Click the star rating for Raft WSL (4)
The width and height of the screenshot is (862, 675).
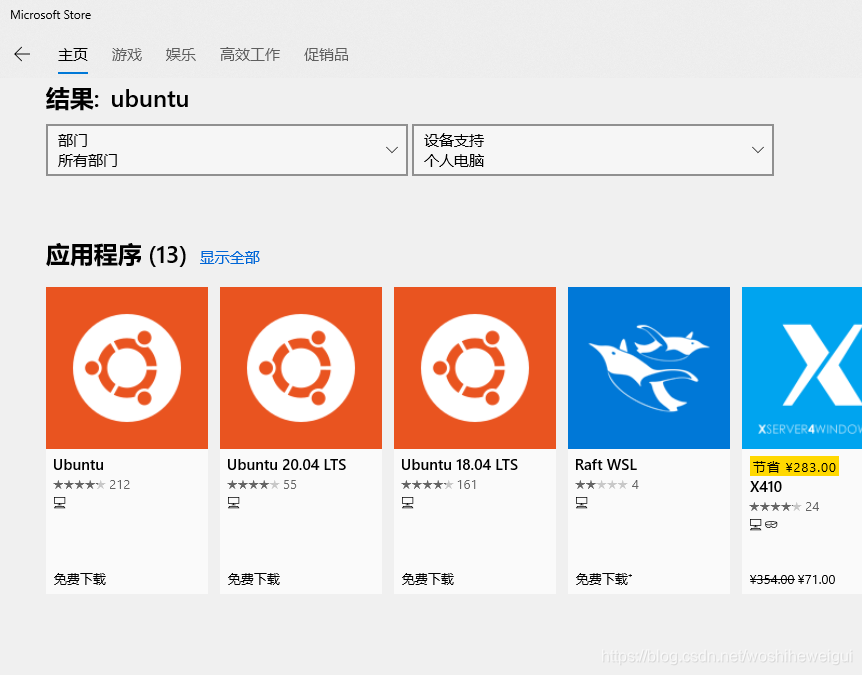(x=601, y=485)
